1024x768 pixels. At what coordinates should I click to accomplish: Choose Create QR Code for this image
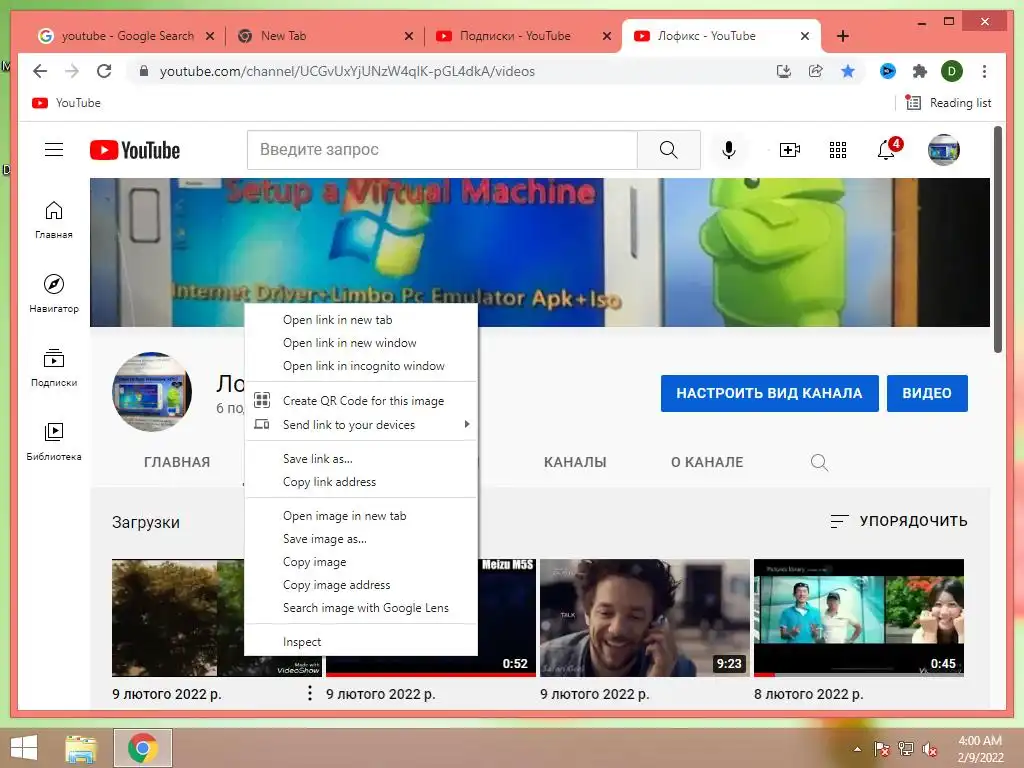[361, 400]
